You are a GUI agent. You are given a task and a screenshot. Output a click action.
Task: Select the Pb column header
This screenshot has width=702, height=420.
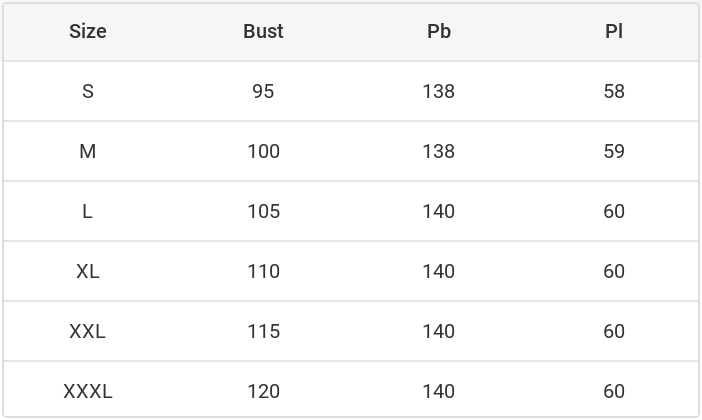click(439, 31)
